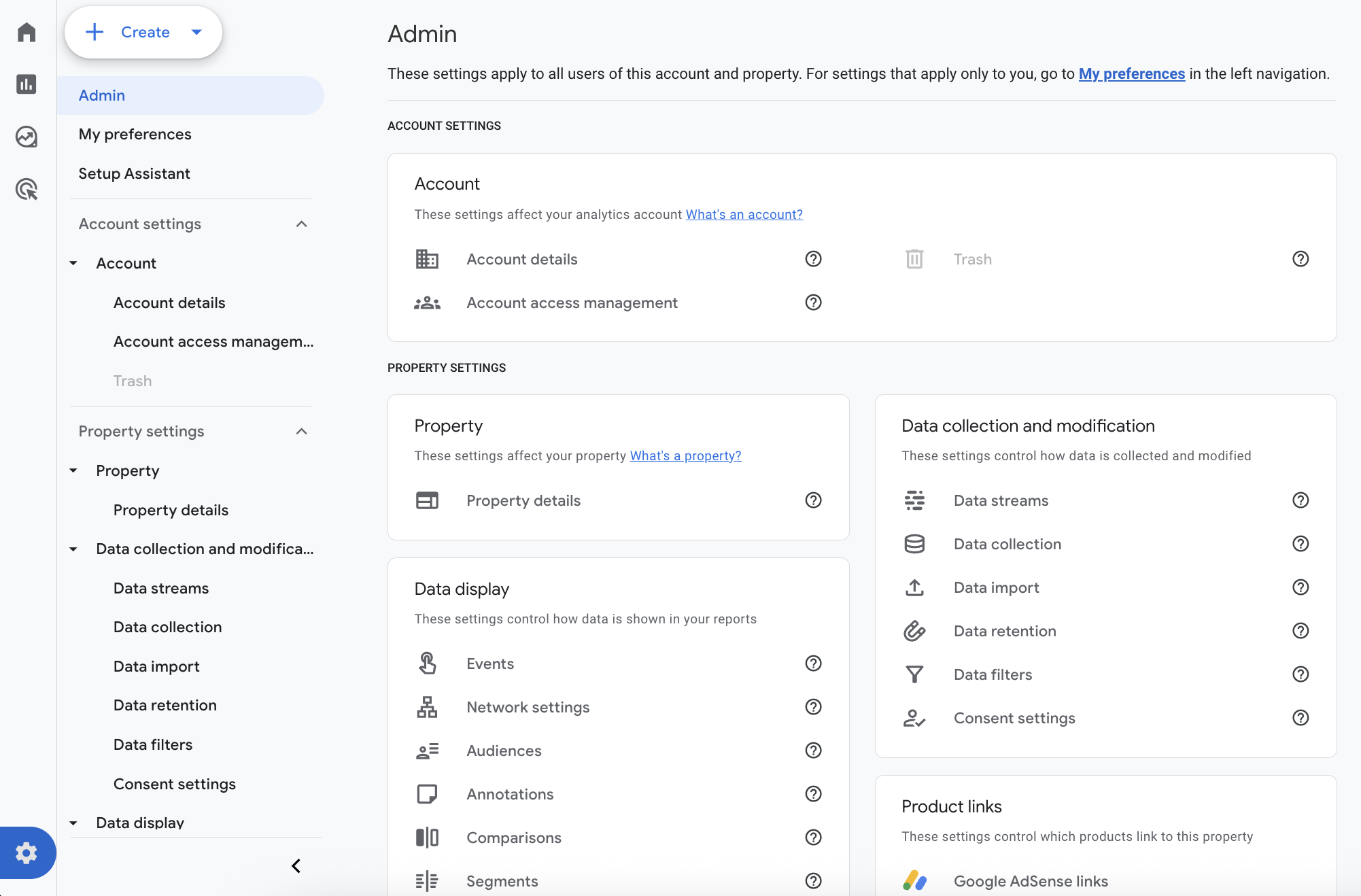Click help icon next to Data streams
Image resolution: width=1361 pixels, height=896 pixels.
(1300, 500)
